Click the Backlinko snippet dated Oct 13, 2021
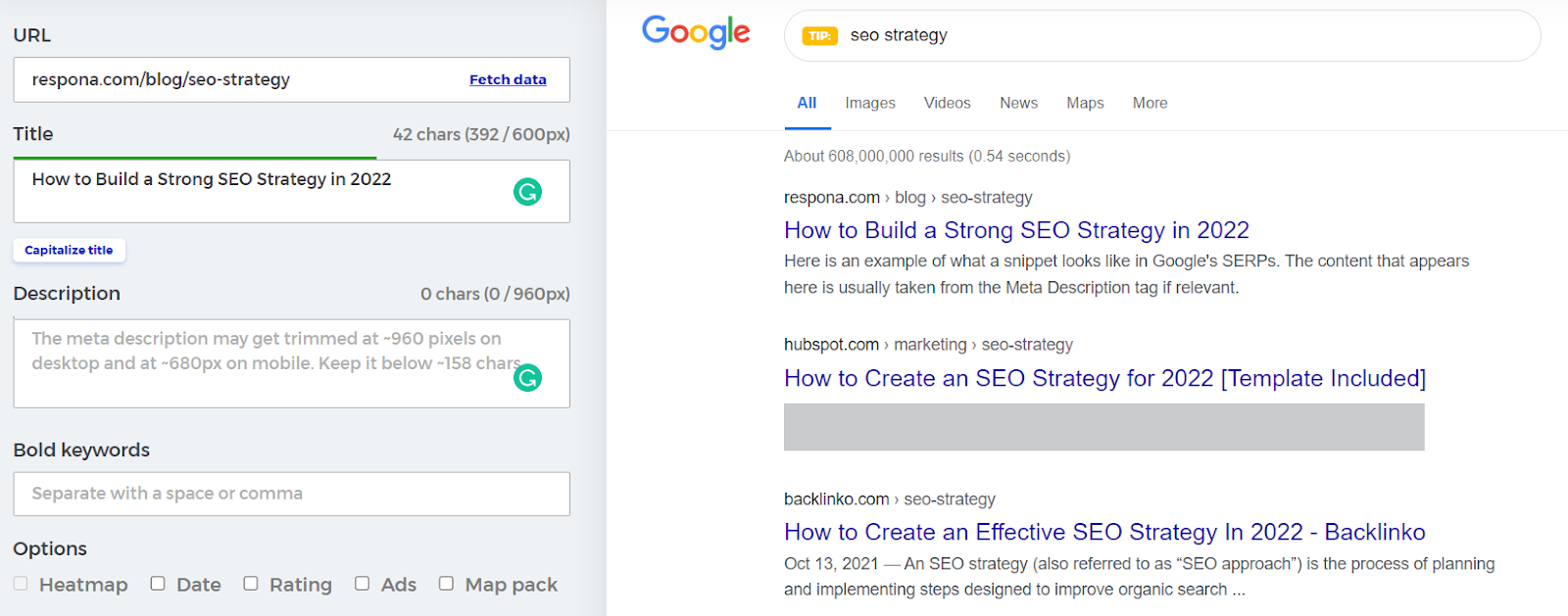Screen dimensions: 1568x616 pyautogui.click(x=1139, y=577)
